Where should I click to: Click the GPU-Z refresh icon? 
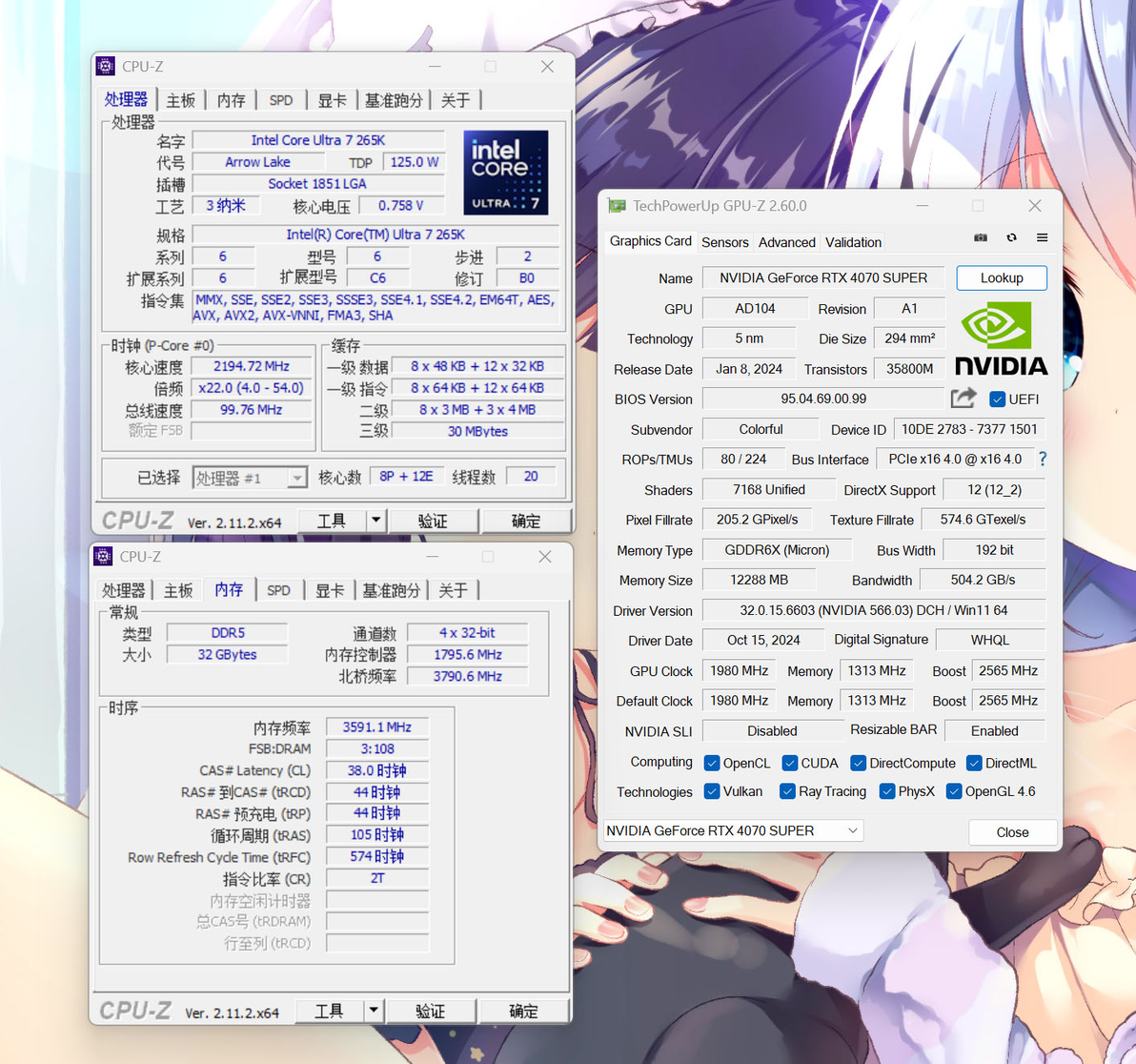1011,237
